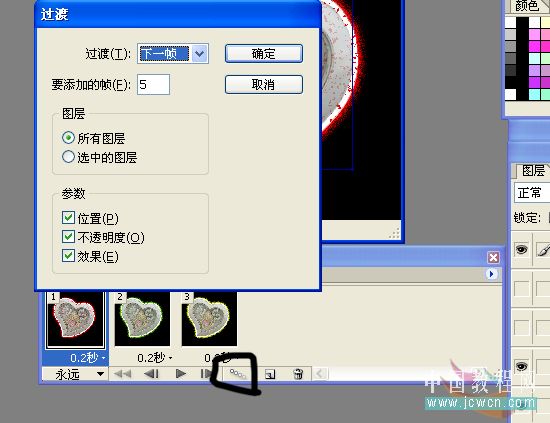The image size is (550, 423).
Task: Click the document window resize grip
Action: point(395,234)
